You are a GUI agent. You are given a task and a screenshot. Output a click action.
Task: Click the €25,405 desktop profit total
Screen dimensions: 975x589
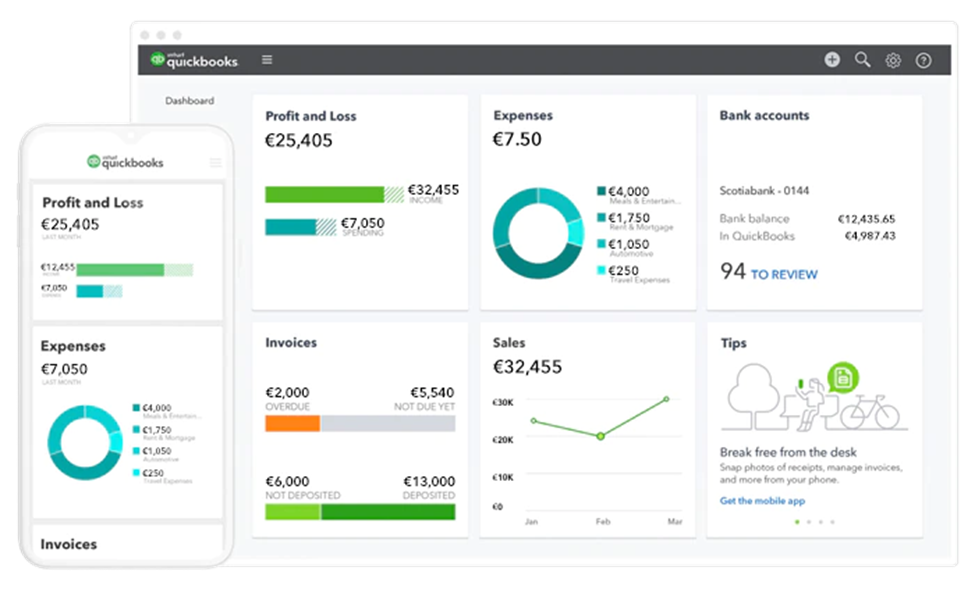pyautogui.click(x=298, y=141)
